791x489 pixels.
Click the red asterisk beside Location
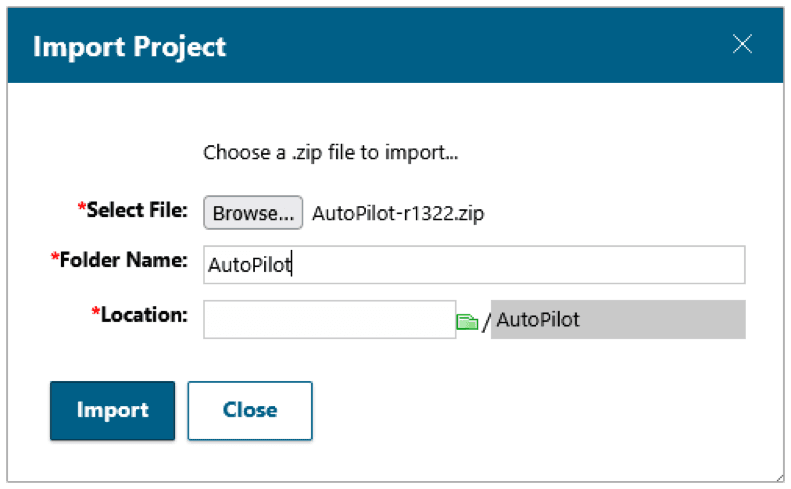coord(95,313)
